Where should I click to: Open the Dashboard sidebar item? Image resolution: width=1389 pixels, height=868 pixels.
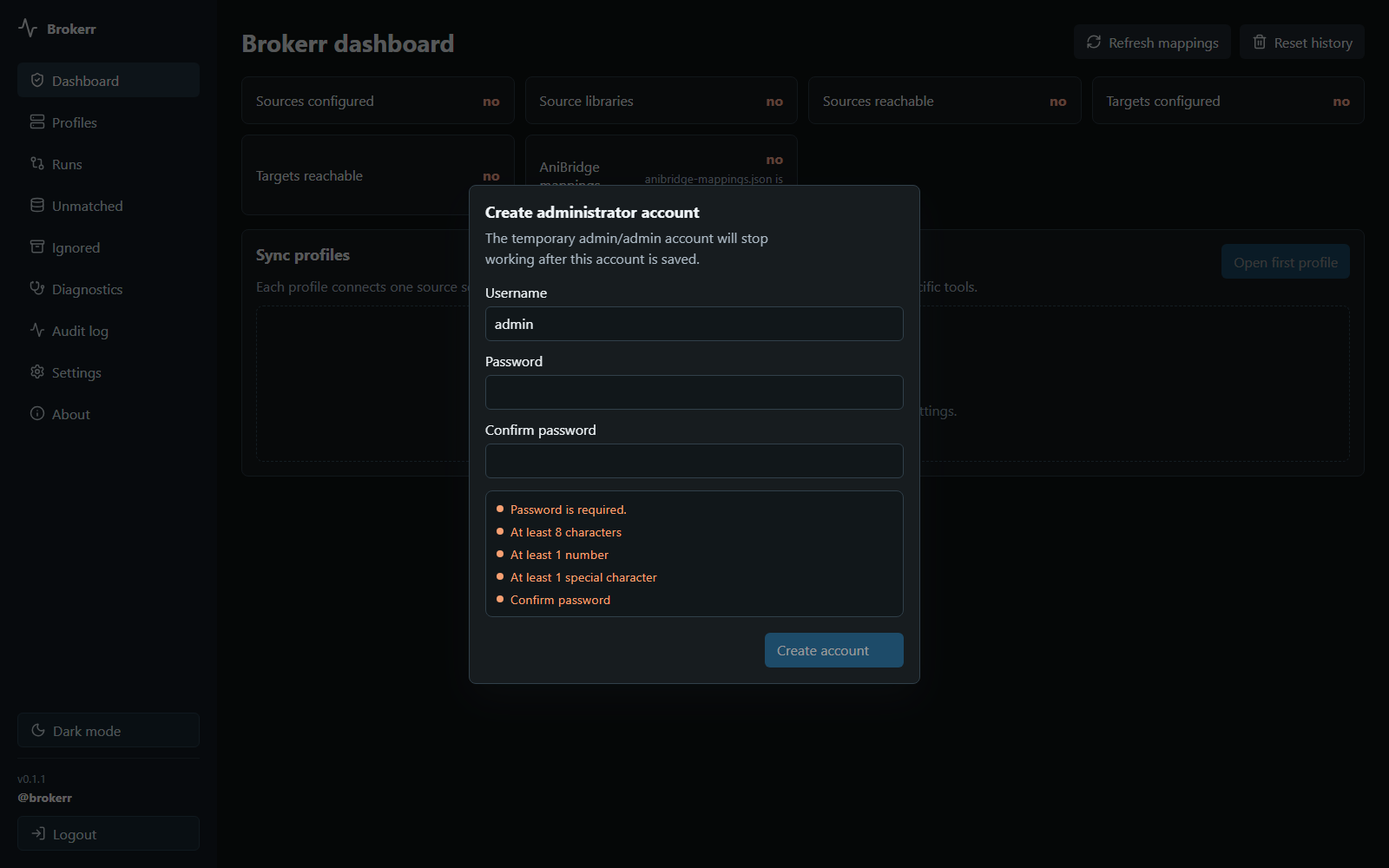point(109,80)
